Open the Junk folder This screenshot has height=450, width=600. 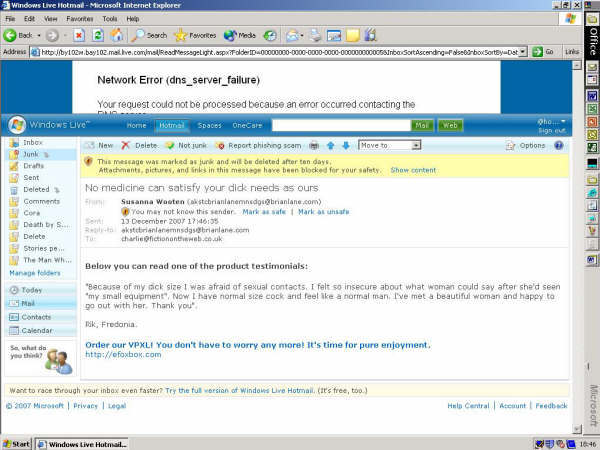31,154
